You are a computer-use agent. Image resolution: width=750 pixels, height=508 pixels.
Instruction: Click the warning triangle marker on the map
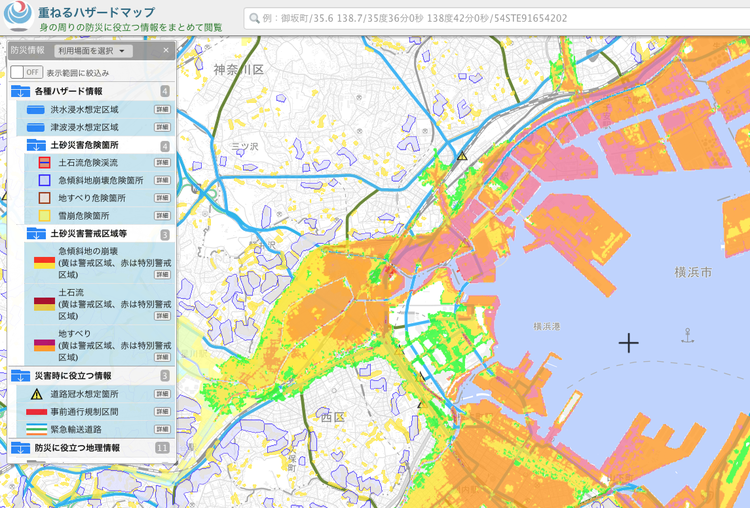tap(462, 156)
